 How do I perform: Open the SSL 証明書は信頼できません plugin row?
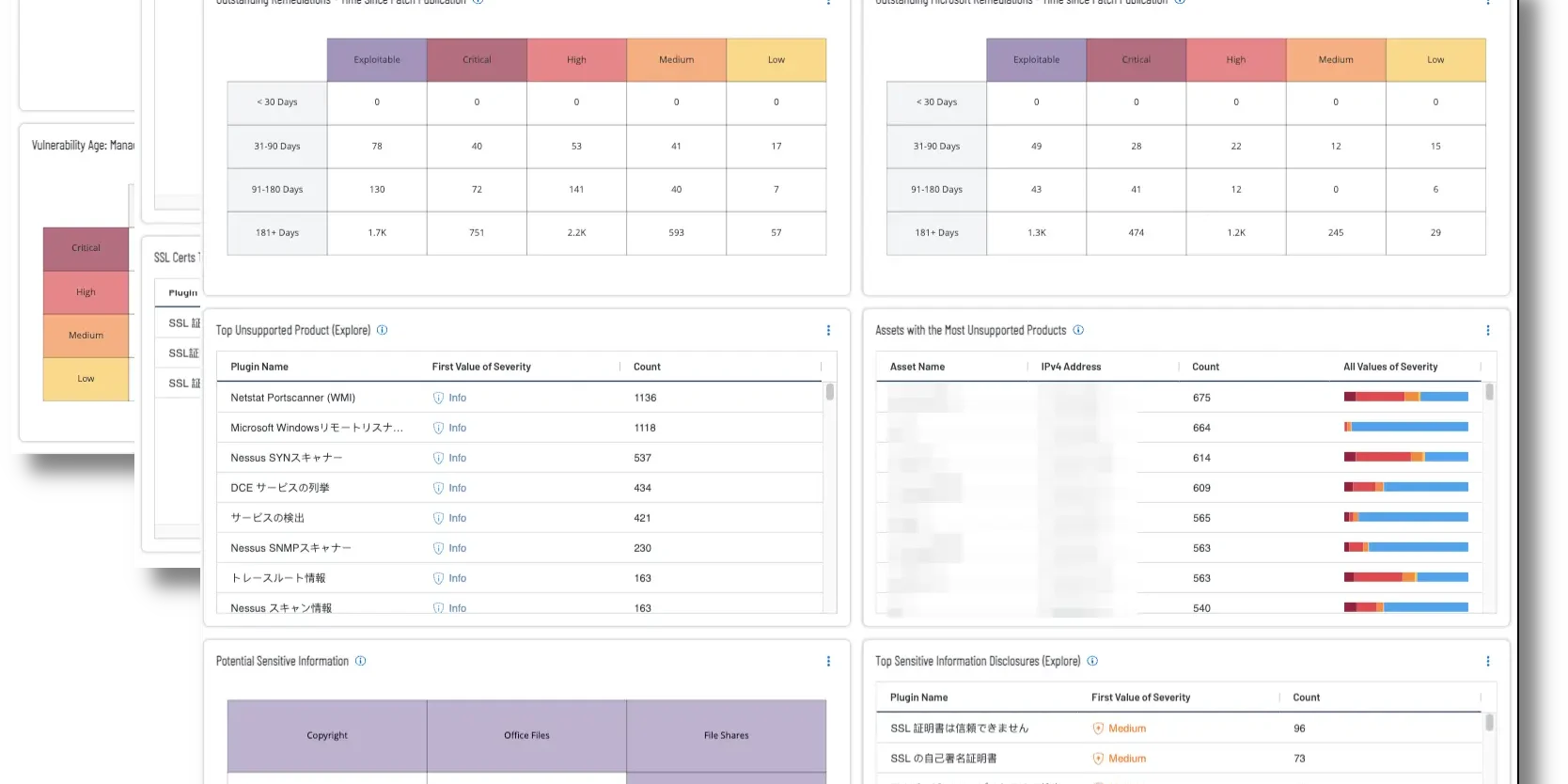click(1179, 729)
